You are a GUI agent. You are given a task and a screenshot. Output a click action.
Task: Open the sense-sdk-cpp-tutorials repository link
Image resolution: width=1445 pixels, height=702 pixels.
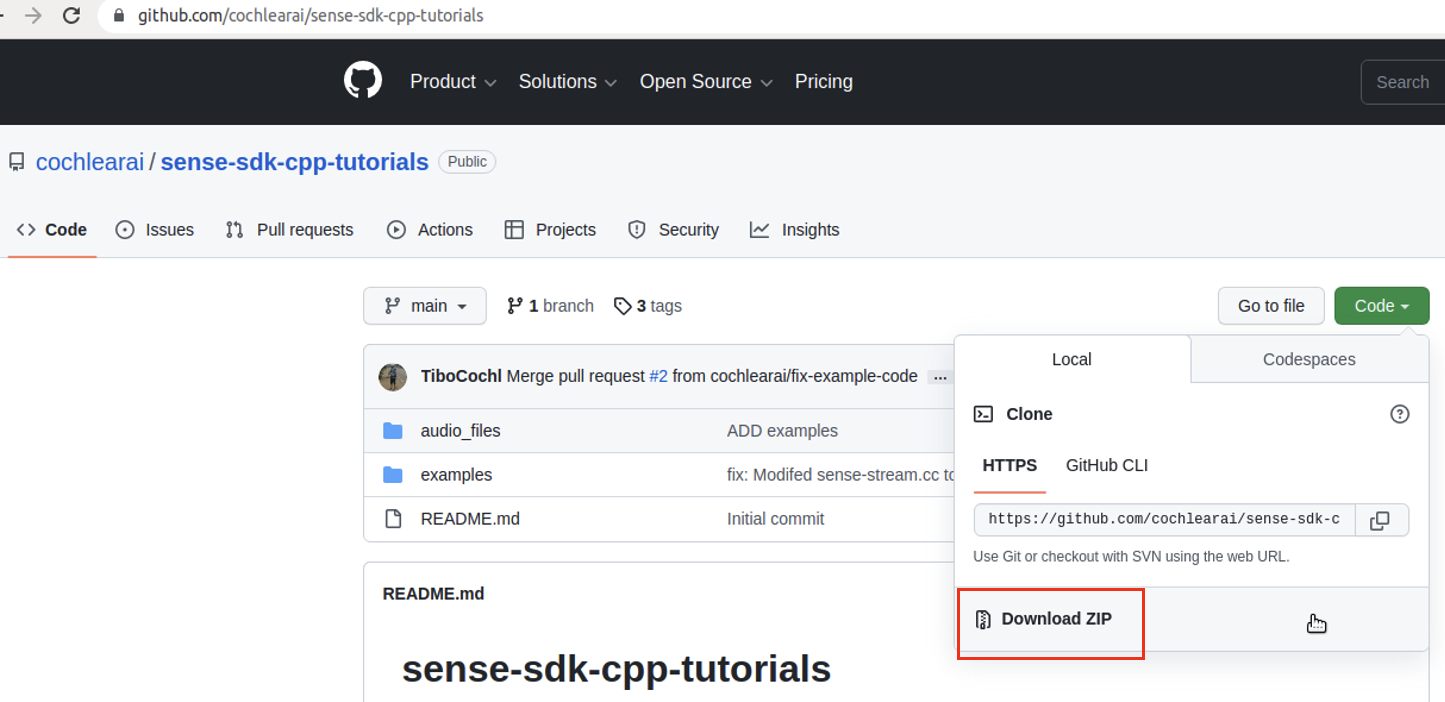click(295, 162)
